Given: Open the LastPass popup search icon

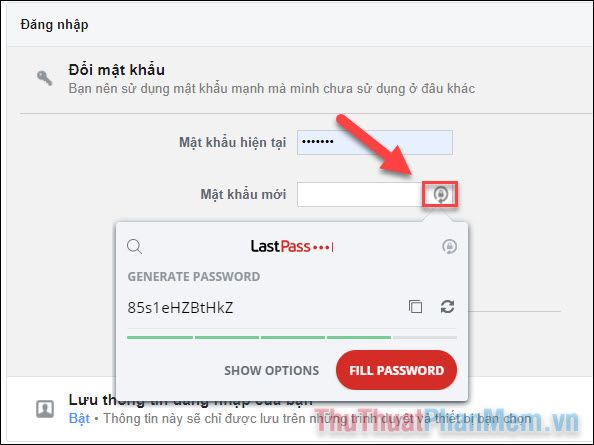Looking at the screenshot, I should tap(134, 247).
